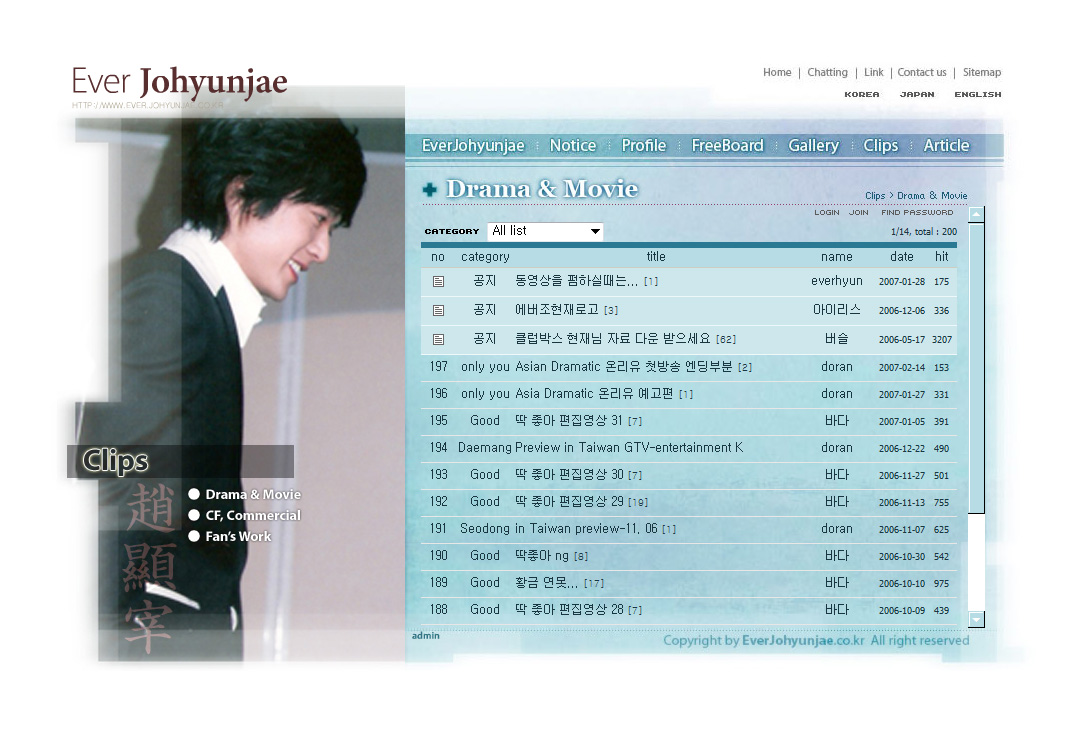Click the vertical scrollbar thumb
This screenshot has height=732, width=1090.
976,368
